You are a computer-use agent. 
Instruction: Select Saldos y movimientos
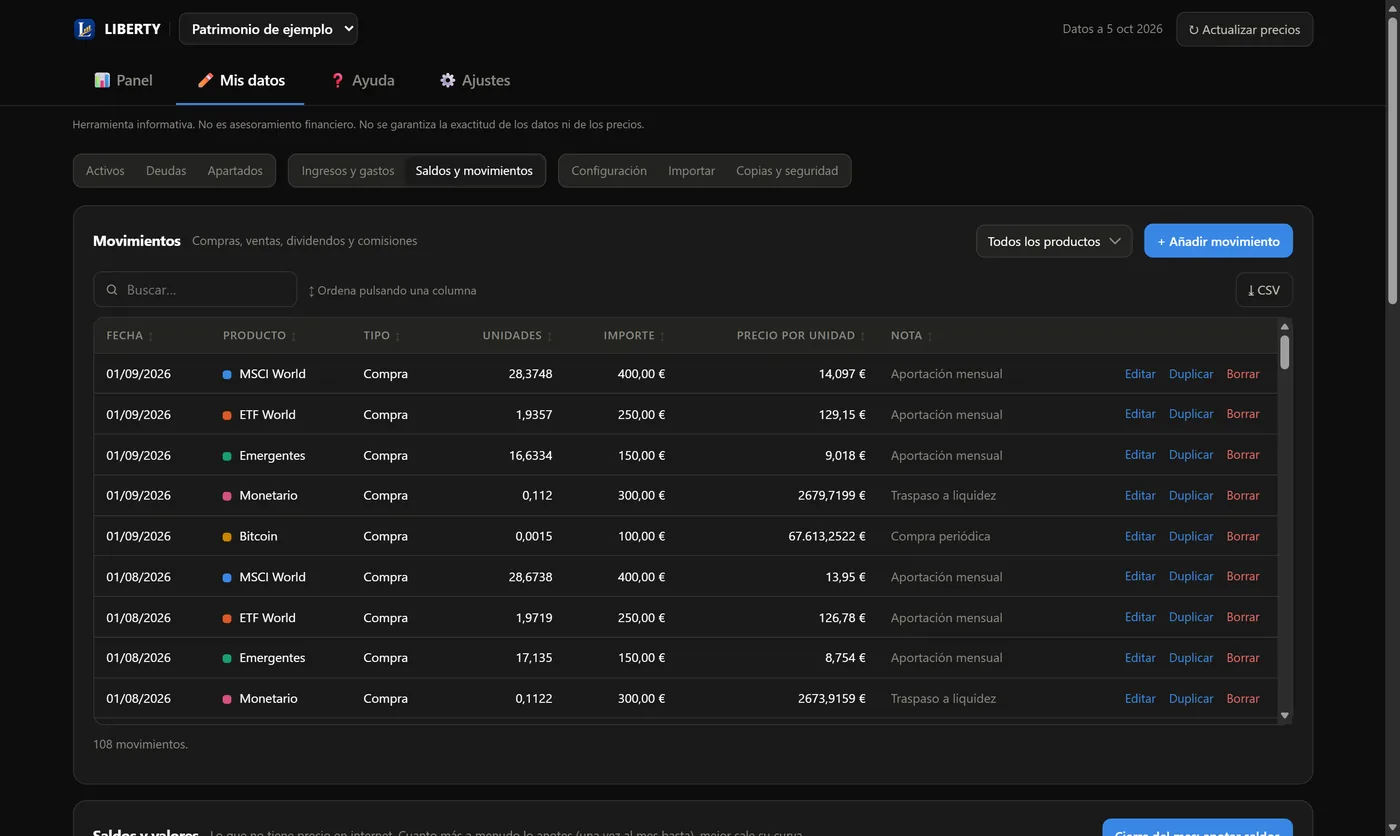[474, 171]
